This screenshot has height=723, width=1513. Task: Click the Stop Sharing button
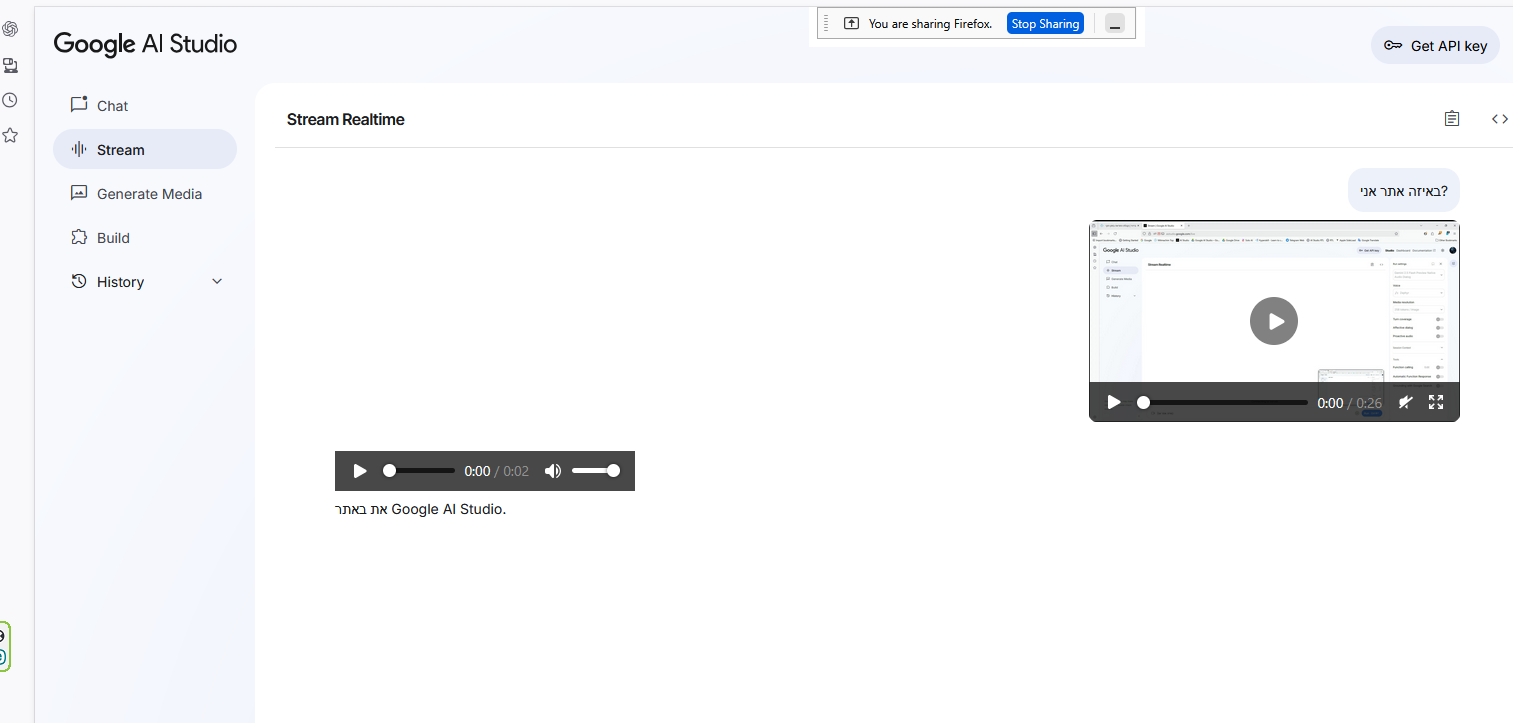click(1045, 24)
